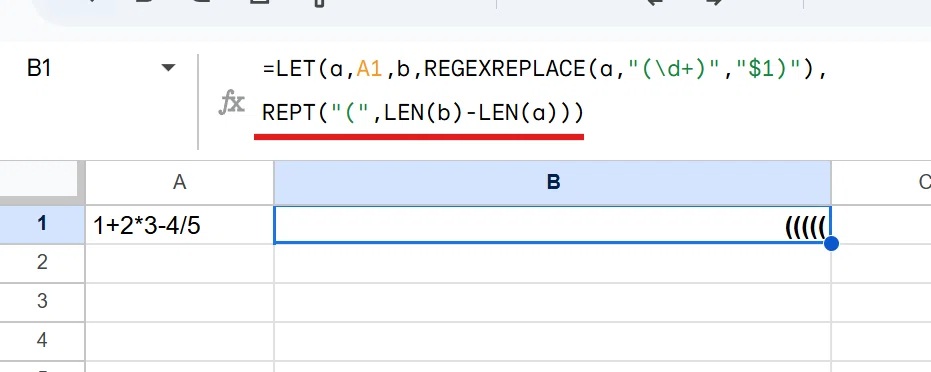Select column A header
This screenshot has height=372, width=931.
[x=179, y=182]
